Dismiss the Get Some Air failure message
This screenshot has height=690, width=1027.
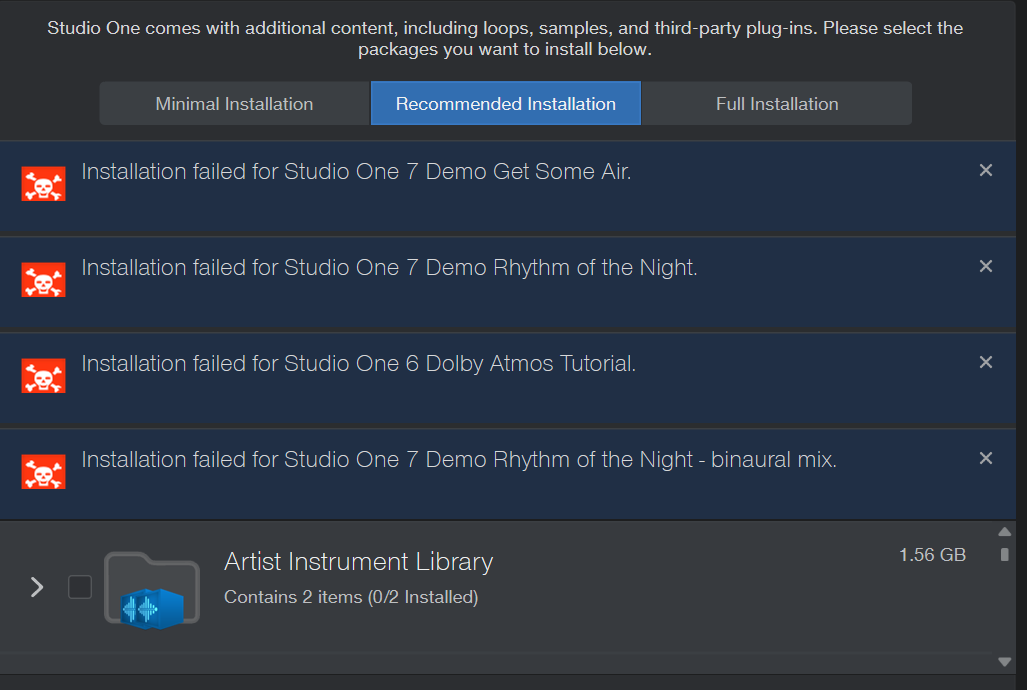tap(986, 170)
